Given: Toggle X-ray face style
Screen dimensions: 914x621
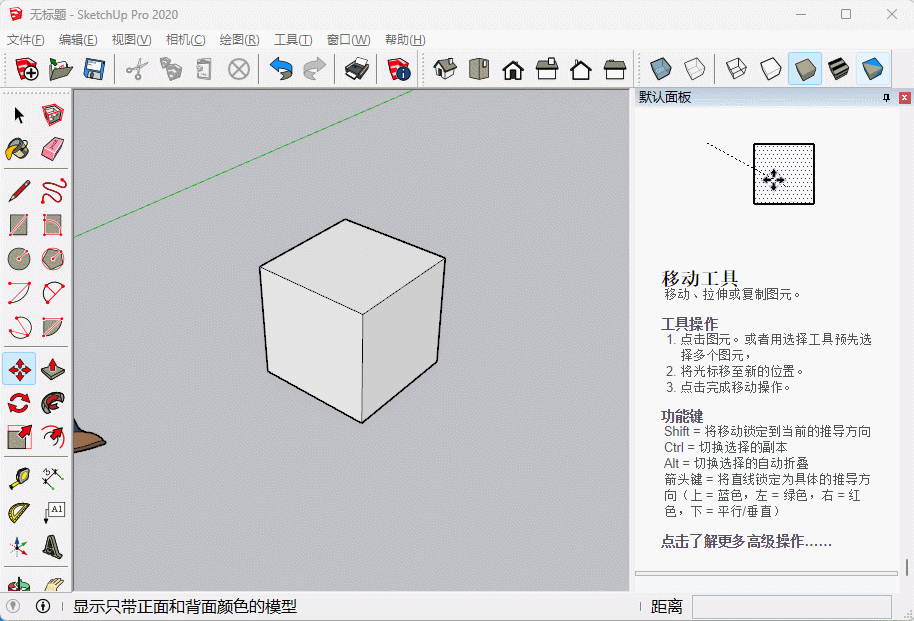Looking at the screenshot, I should 660,69.
